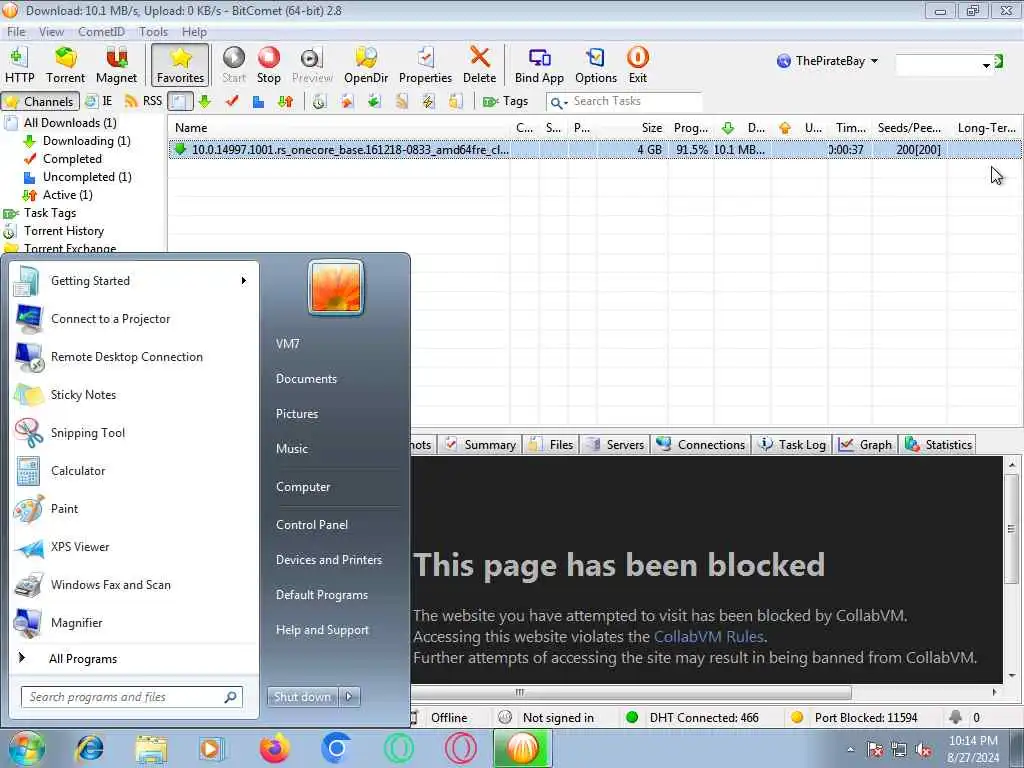
Task: Click the detail pane vertical scrollbar
Action: point(1012,529)
